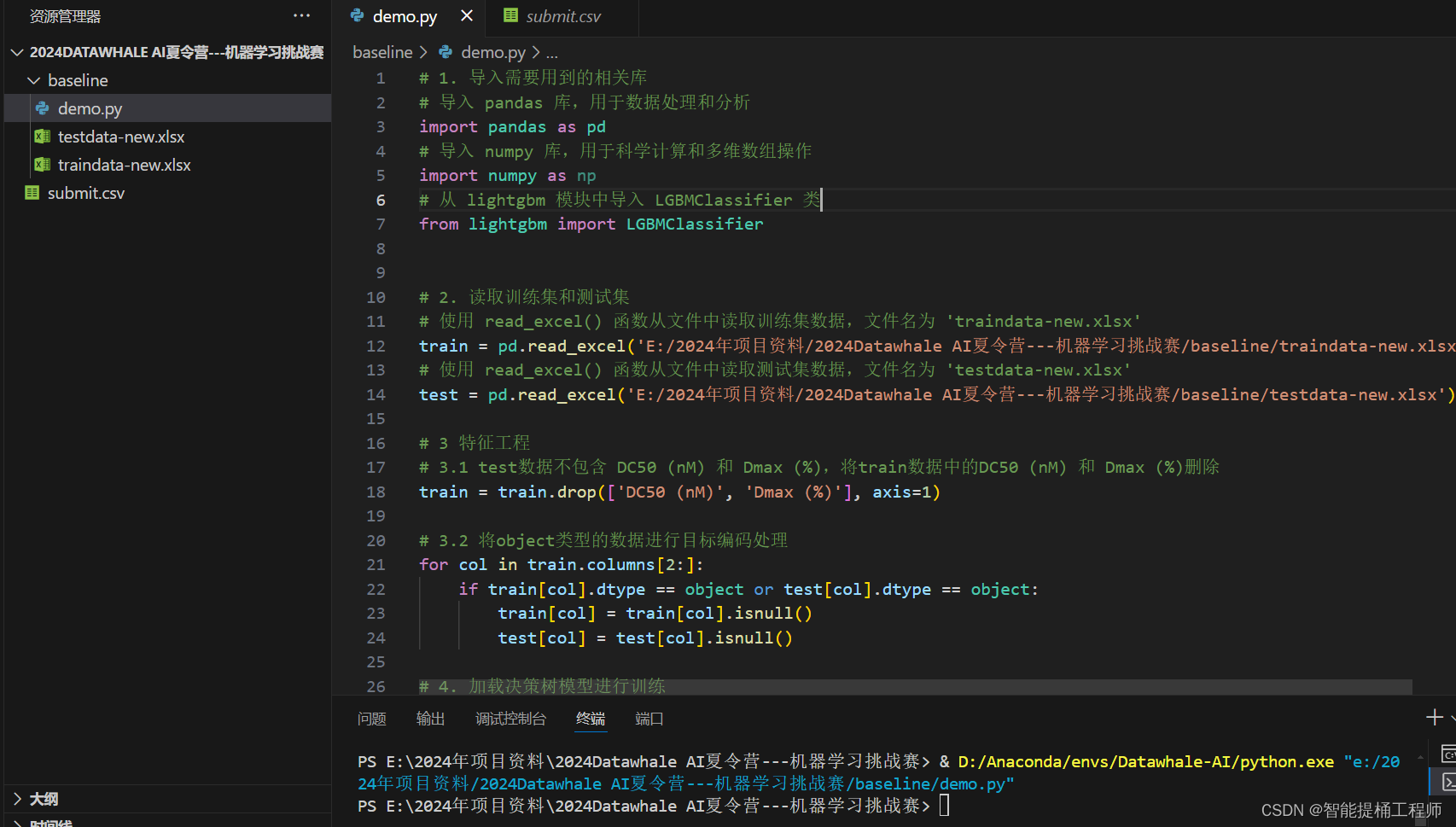This screenshot has height=827, width=1456.
Task: Collapse the baseline folder
Action: [x=33, y=80]
